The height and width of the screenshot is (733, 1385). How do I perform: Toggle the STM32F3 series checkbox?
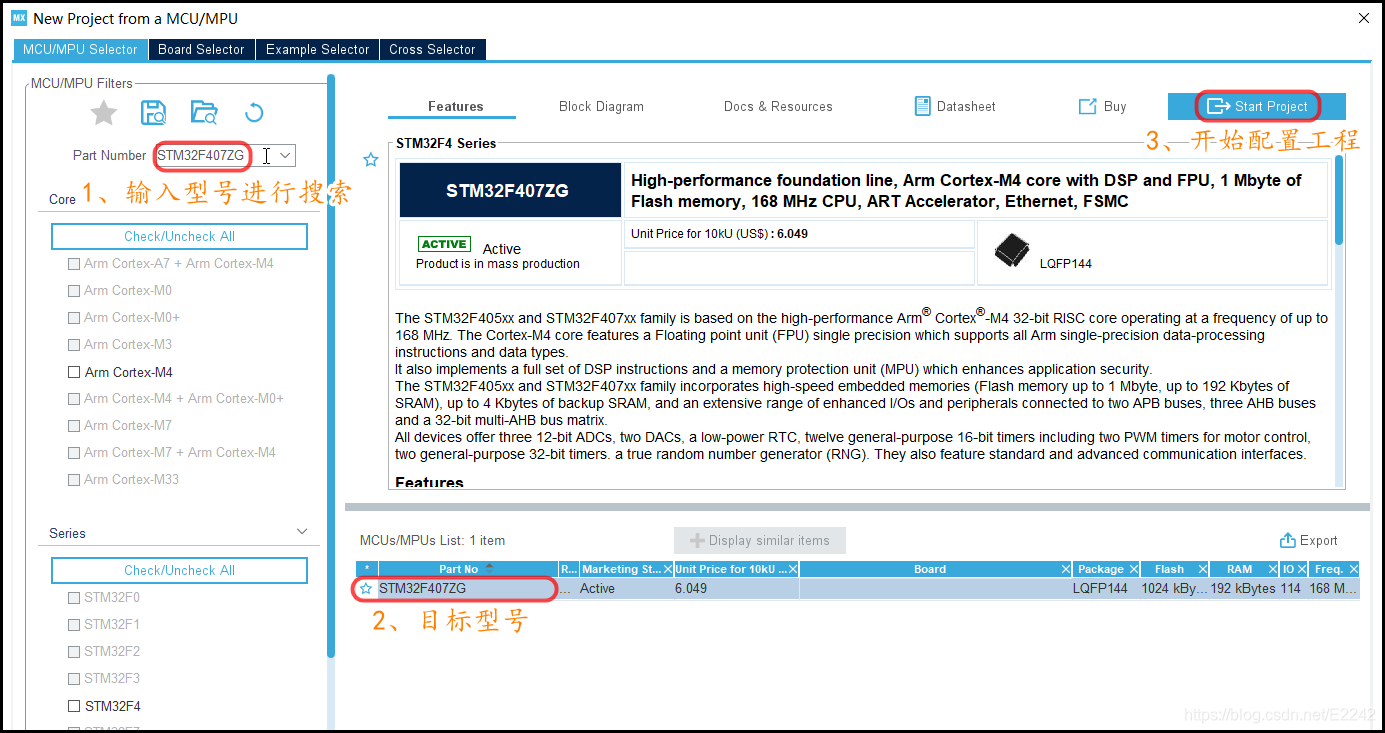coord(73,679)
